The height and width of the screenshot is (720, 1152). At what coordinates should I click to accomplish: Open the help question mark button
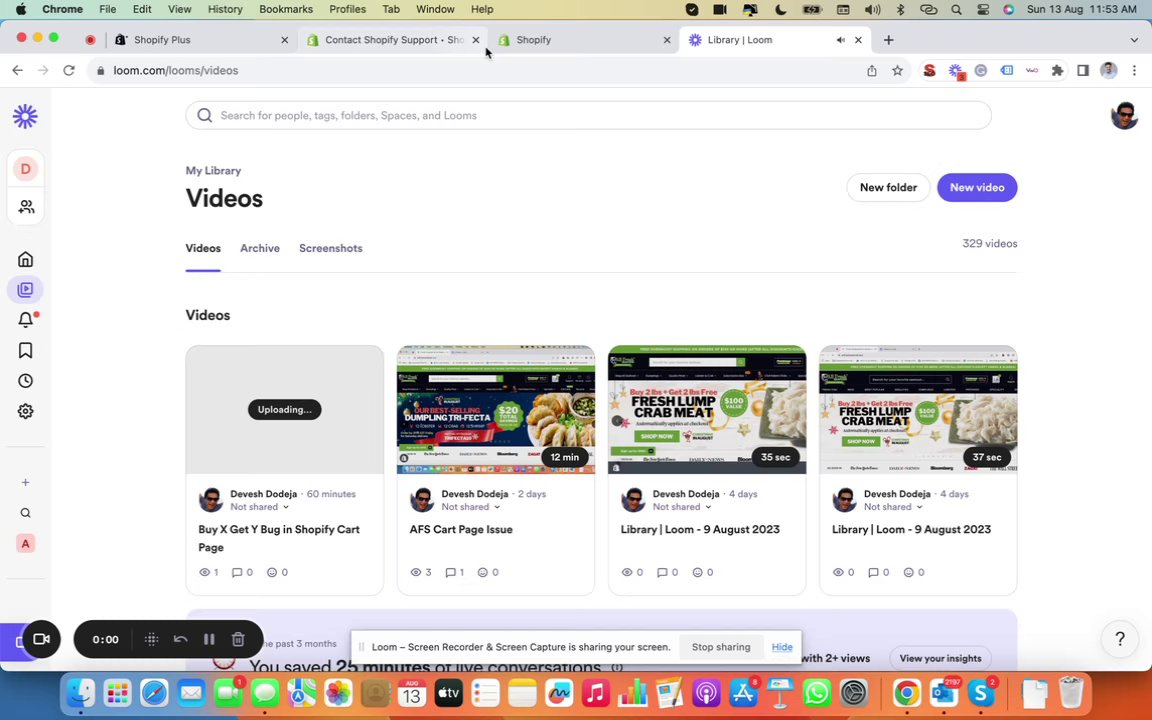tap(1120, 639)
